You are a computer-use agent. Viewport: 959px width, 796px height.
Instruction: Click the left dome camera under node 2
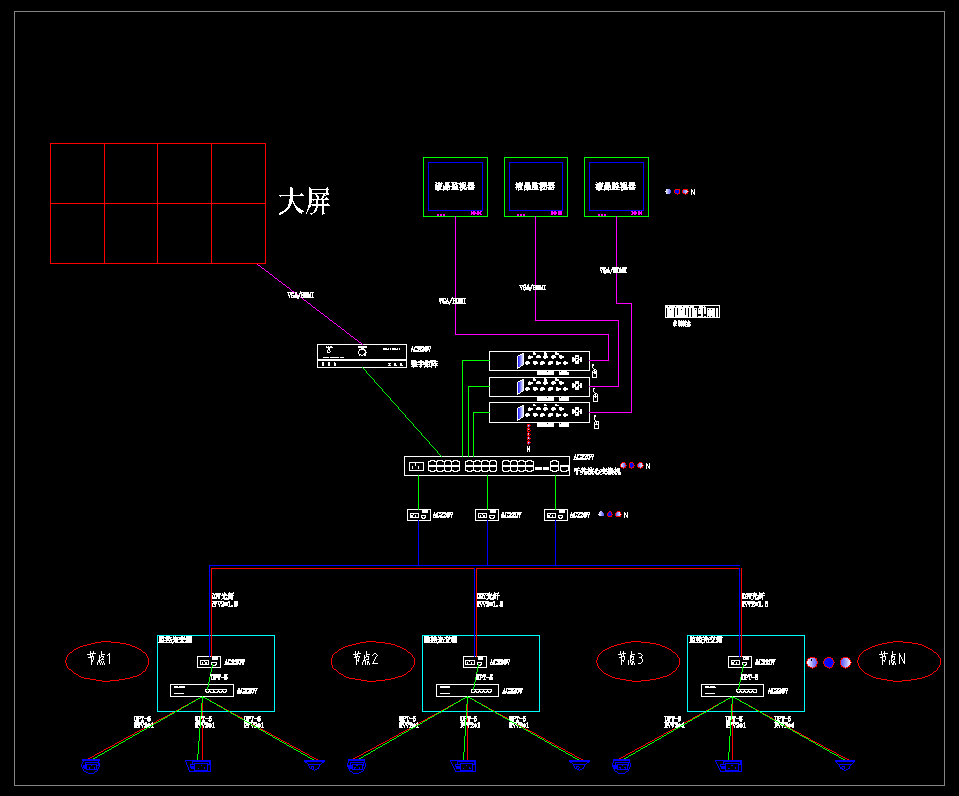(x=357, y=766)
